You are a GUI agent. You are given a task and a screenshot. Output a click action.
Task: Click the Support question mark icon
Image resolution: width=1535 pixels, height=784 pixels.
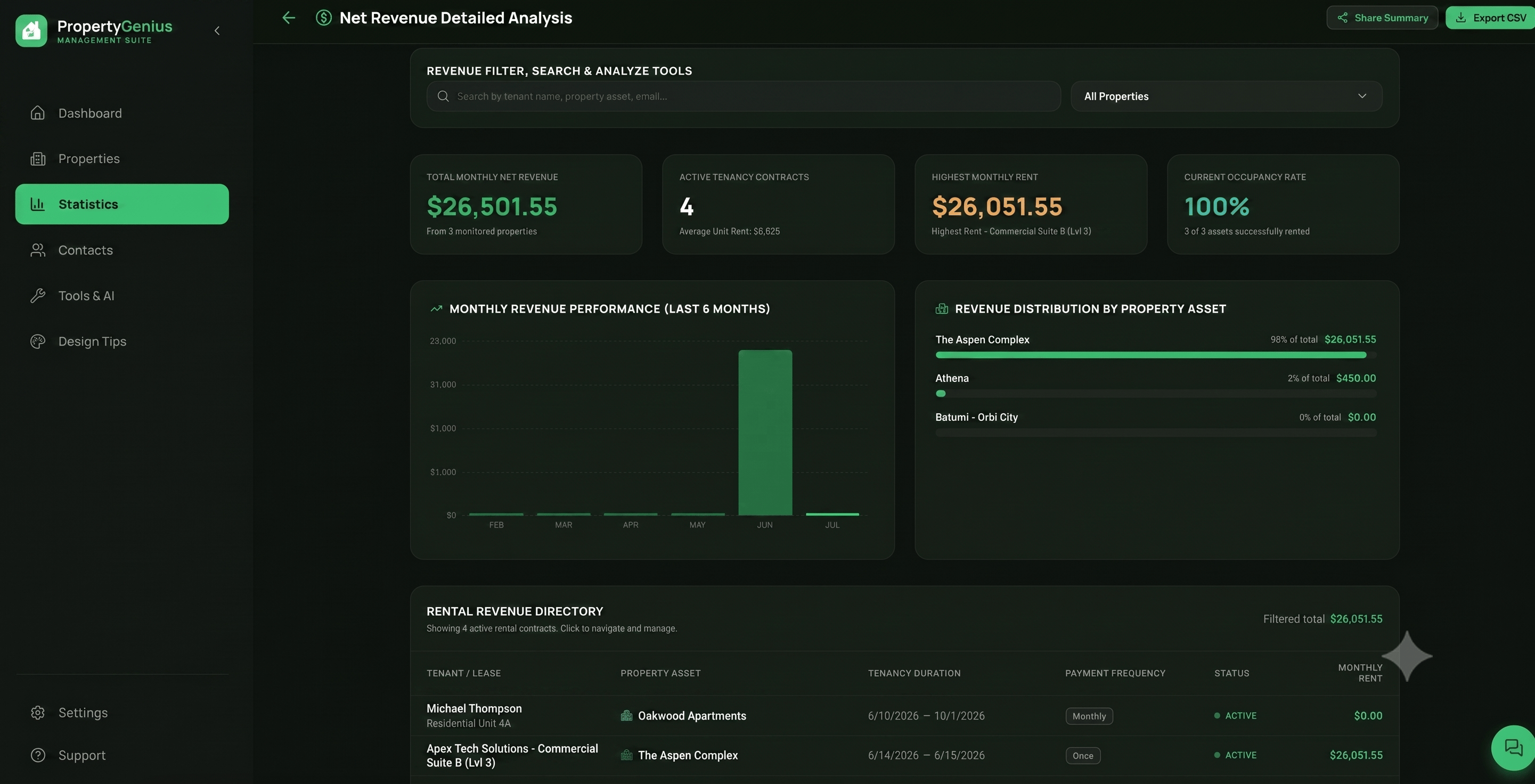point(37,755)
